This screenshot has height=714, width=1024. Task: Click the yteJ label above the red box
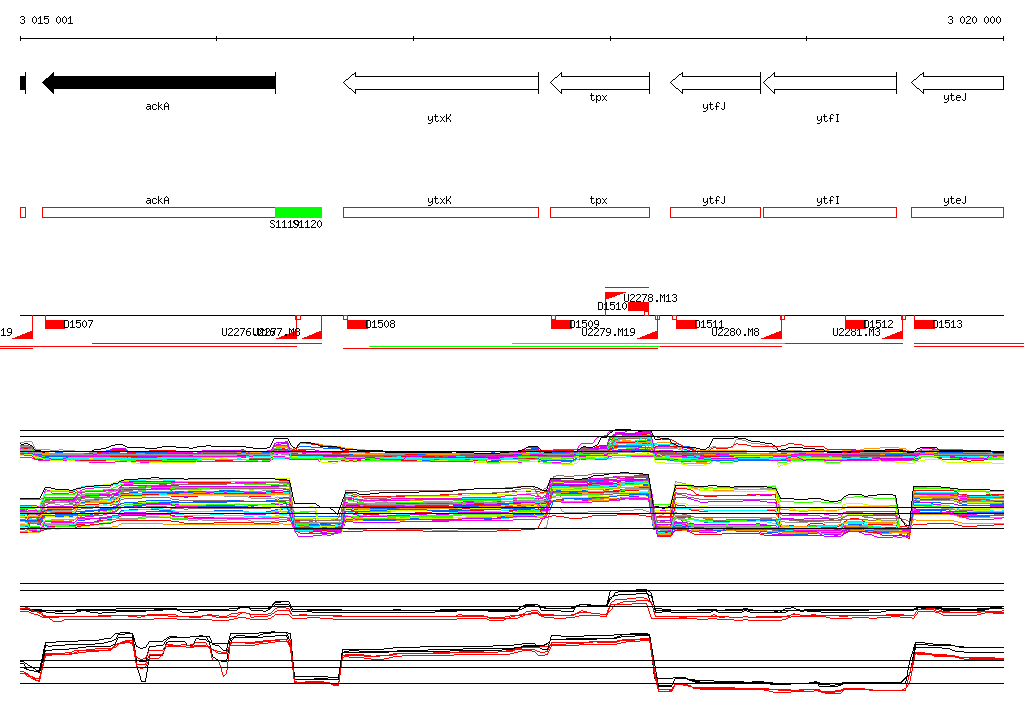point(955,201)
